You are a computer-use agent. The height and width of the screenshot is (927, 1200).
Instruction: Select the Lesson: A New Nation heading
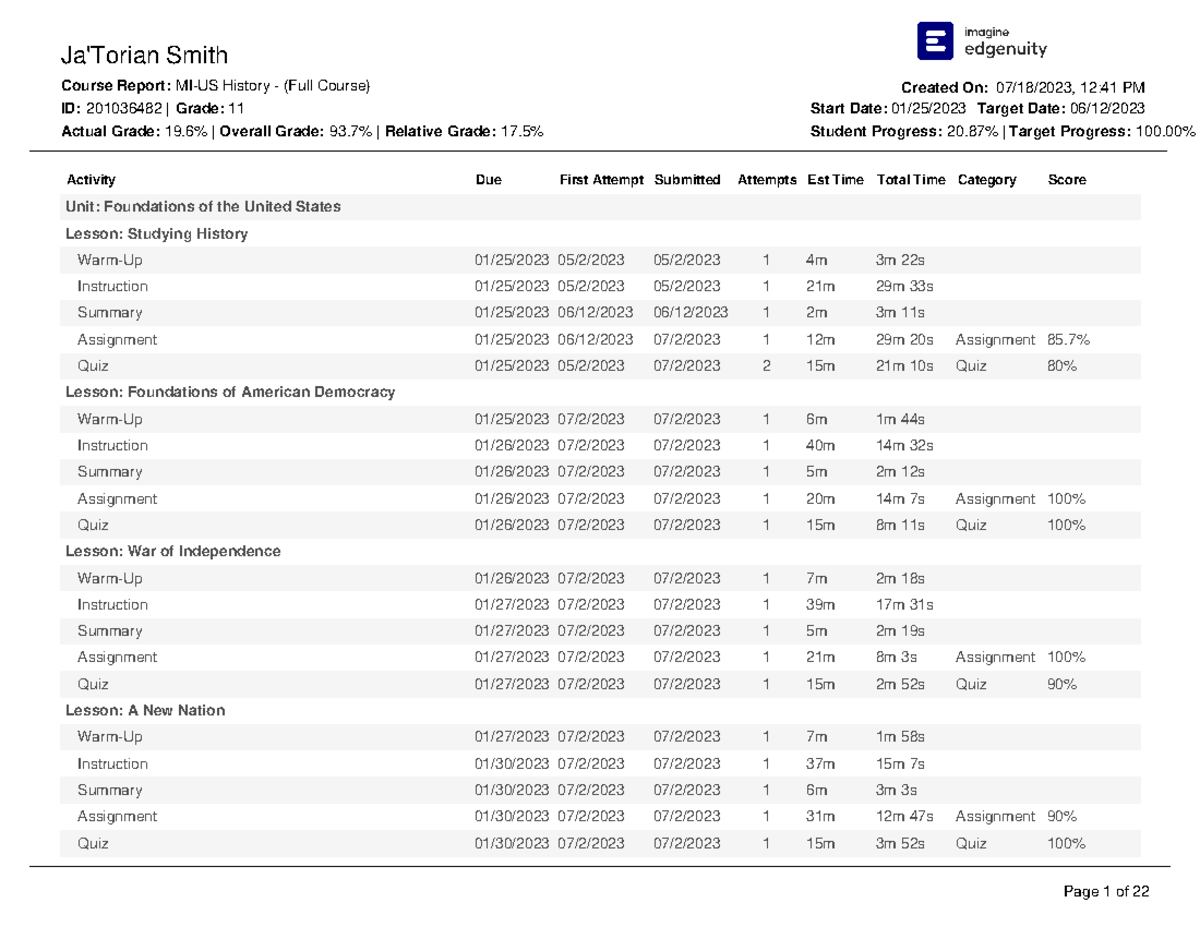[x=145, y=710]
